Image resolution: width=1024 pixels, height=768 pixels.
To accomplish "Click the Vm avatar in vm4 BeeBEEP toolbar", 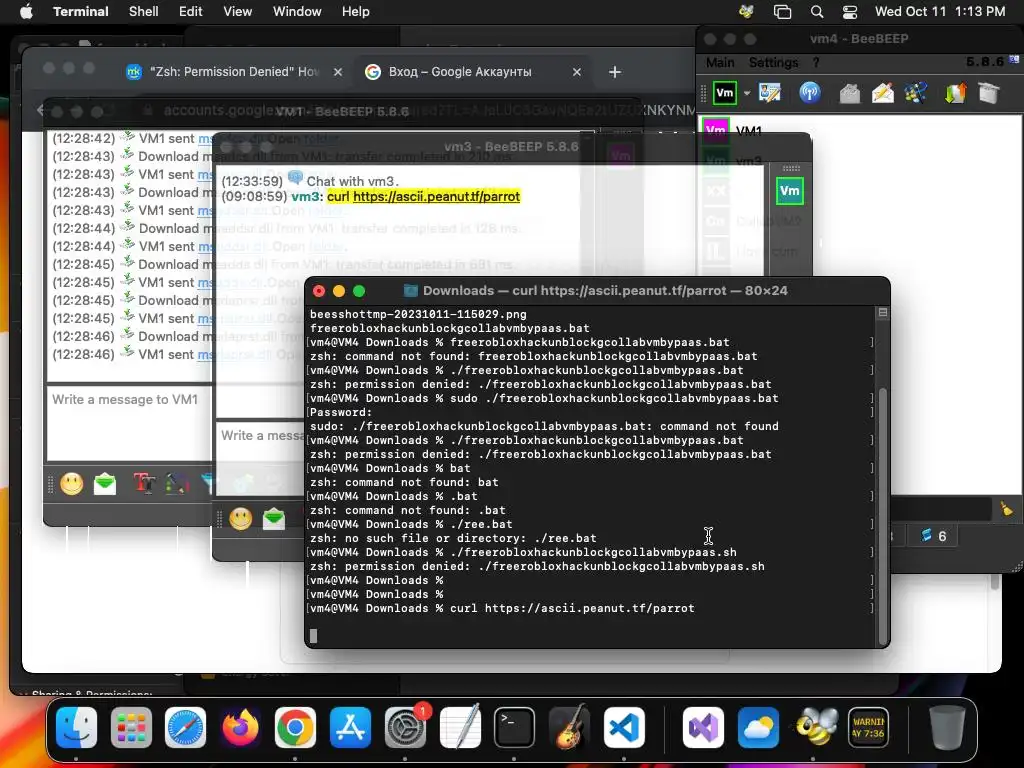I will 725,93.
